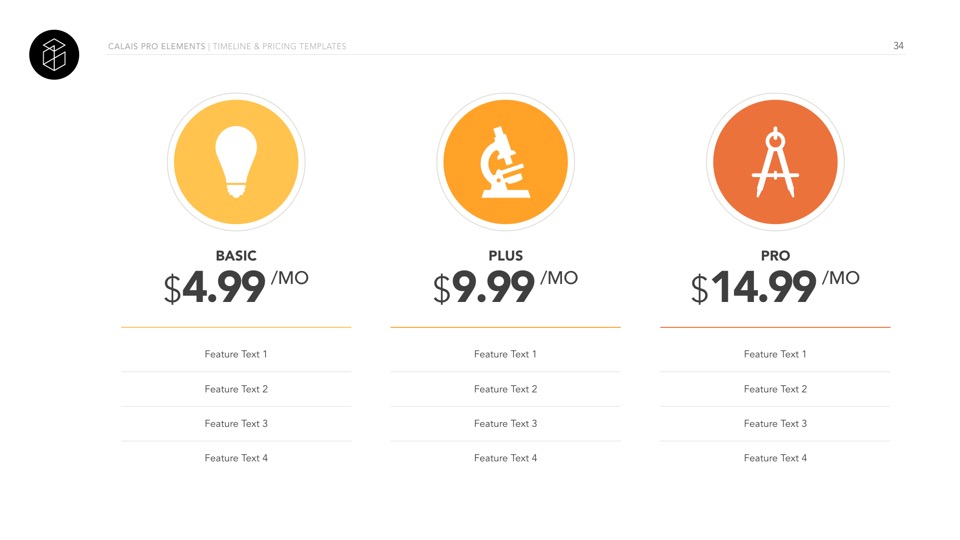
Task: Click the orange microscope icon
Action: click(505, 162)
